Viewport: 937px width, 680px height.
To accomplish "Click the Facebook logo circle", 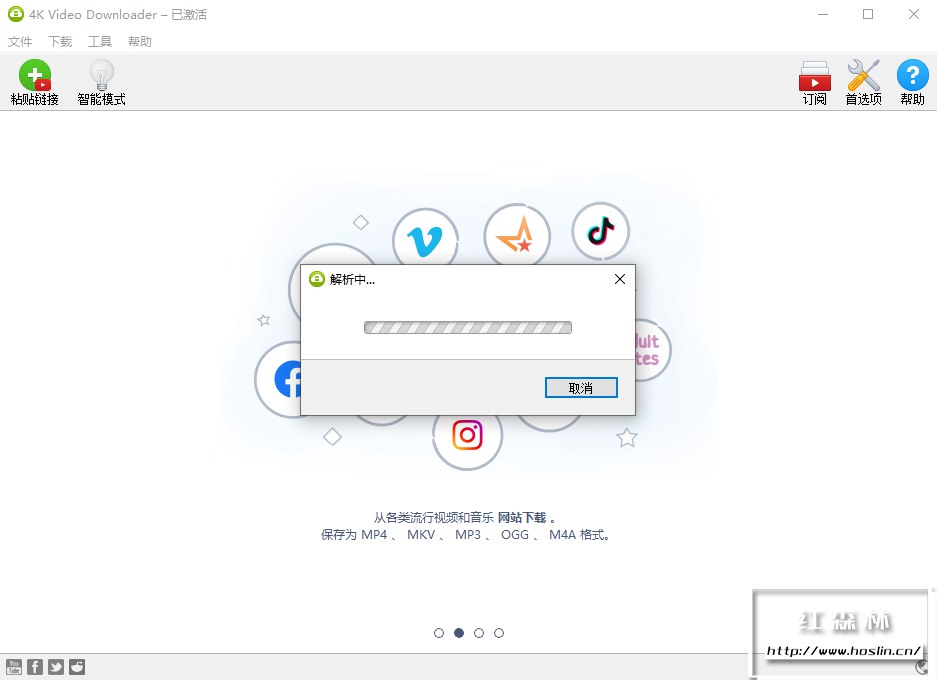I will coord(278,379).
